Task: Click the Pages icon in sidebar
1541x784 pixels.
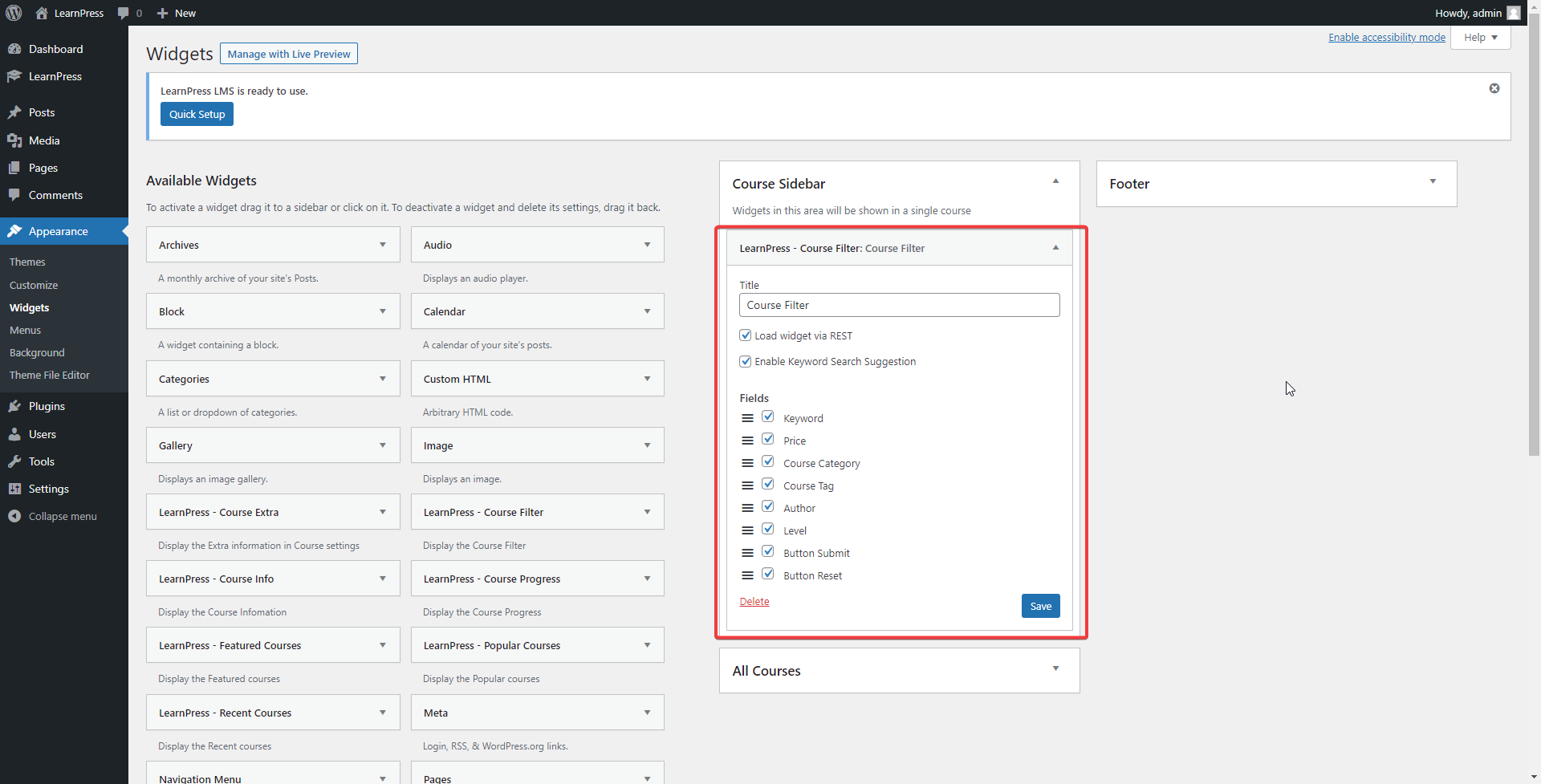Action: (14, 168)
